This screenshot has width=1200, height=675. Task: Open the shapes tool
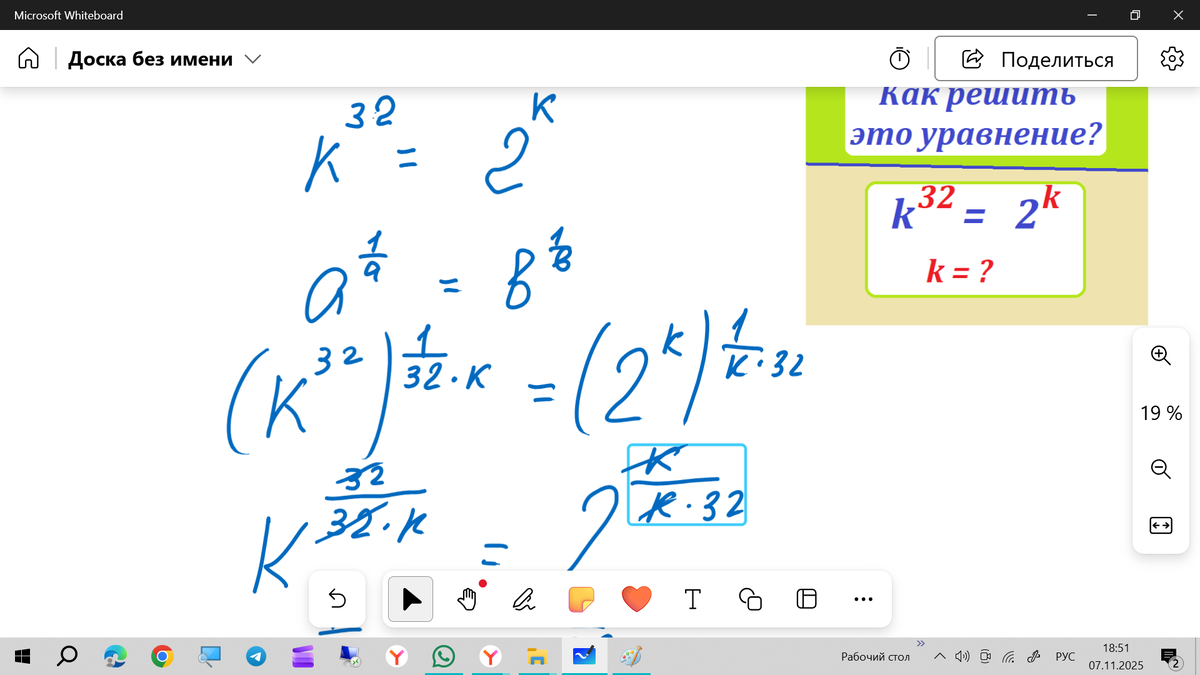click(750, 599)
